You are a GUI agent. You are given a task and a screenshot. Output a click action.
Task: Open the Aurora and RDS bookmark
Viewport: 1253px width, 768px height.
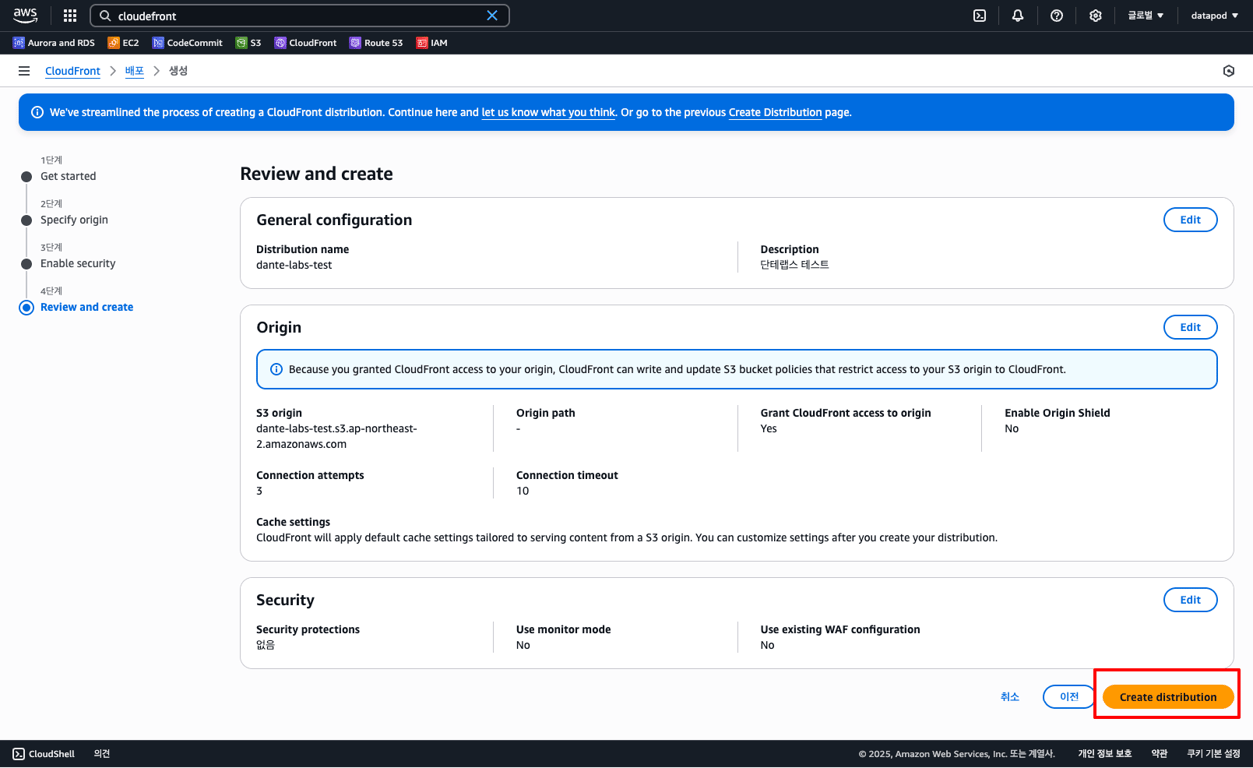click(54, 43)
